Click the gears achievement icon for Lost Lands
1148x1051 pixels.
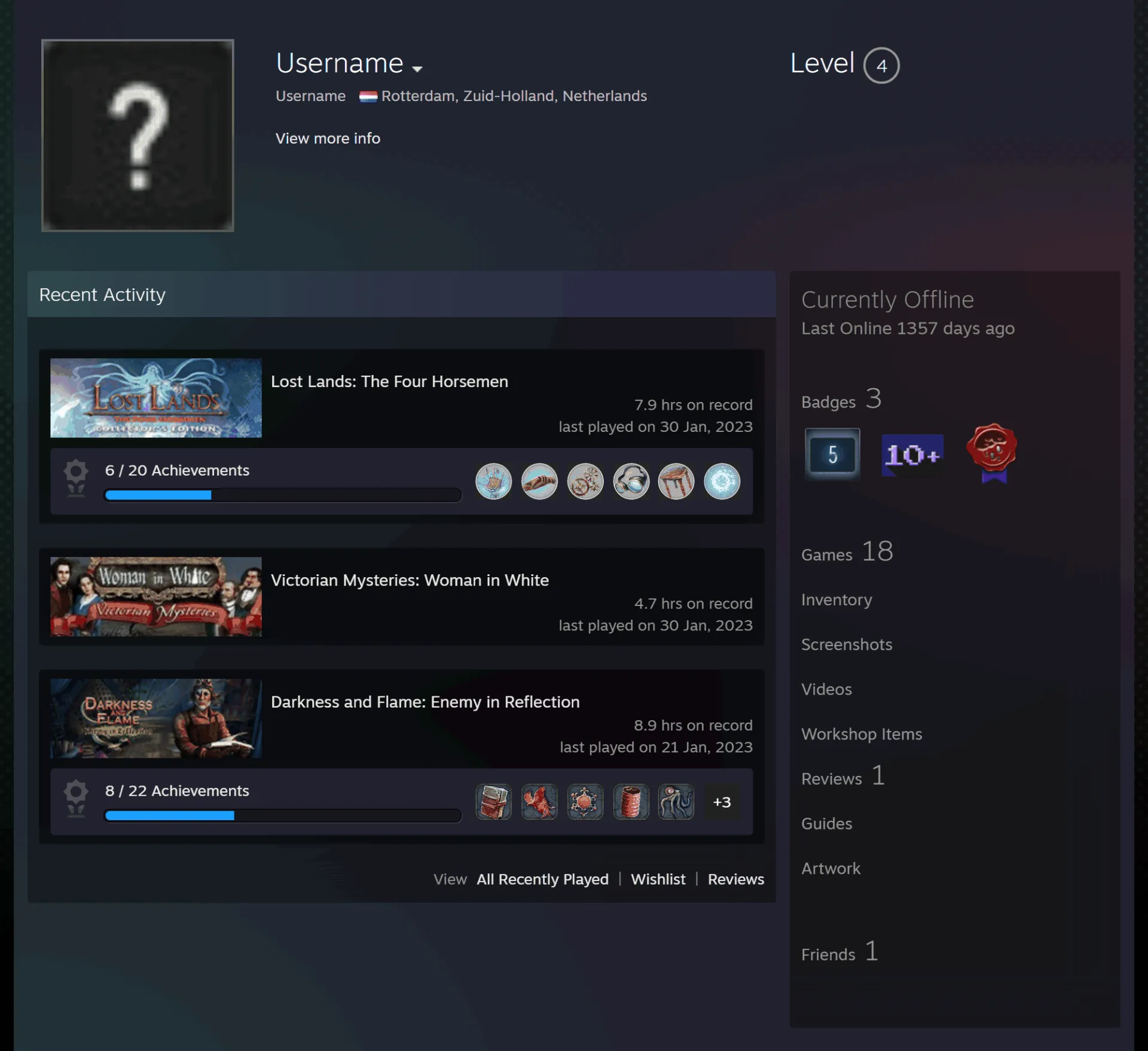[585, 482]
